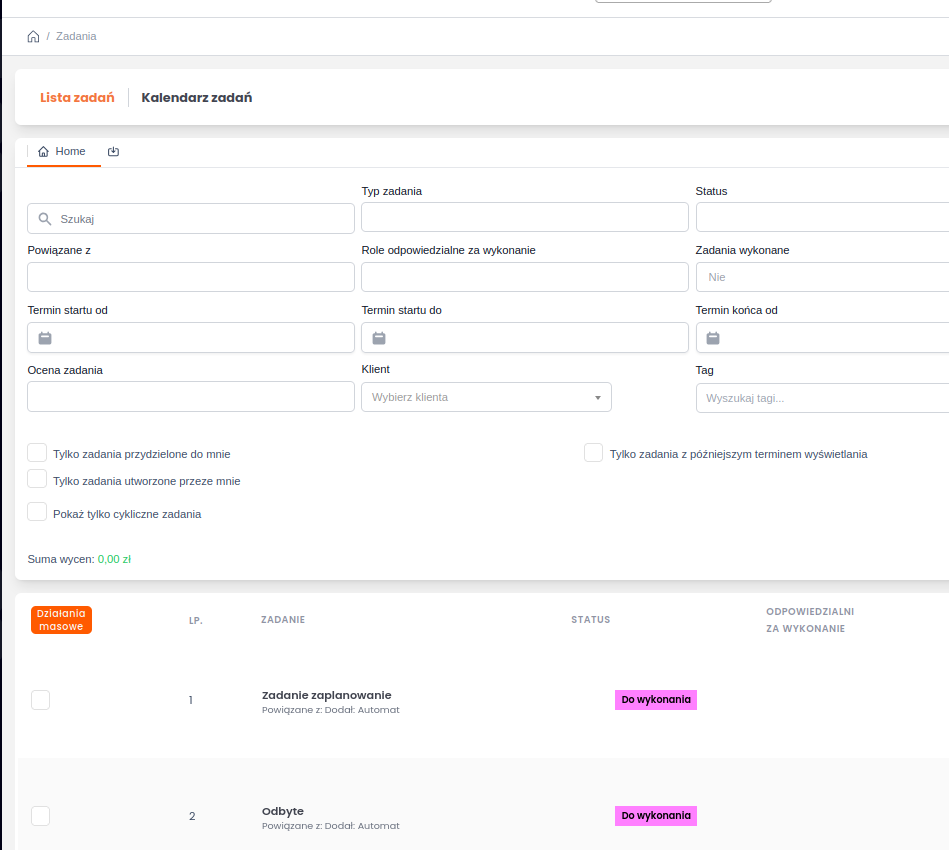Check Tylko zadania utworzone przeze mnie
The width and height of the screenshot is (949, 850).
[x=37, y=480]
